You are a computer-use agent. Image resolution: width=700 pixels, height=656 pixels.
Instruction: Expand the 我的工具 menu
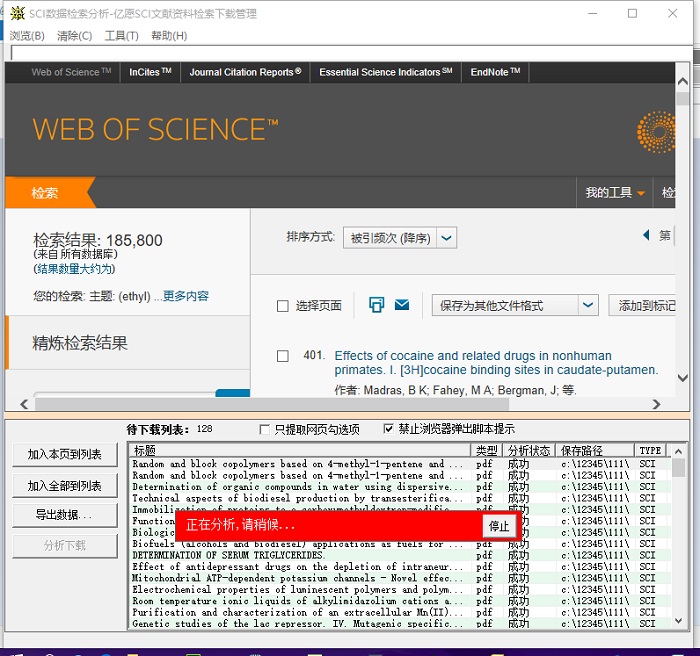615,193
